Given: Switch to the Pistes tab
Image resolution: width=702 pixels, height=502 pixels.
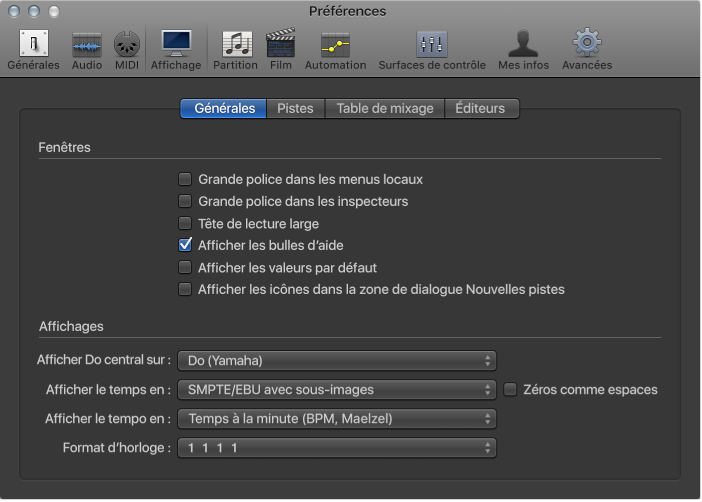Looking at the screenshot, I should click(x=295, y=108).
